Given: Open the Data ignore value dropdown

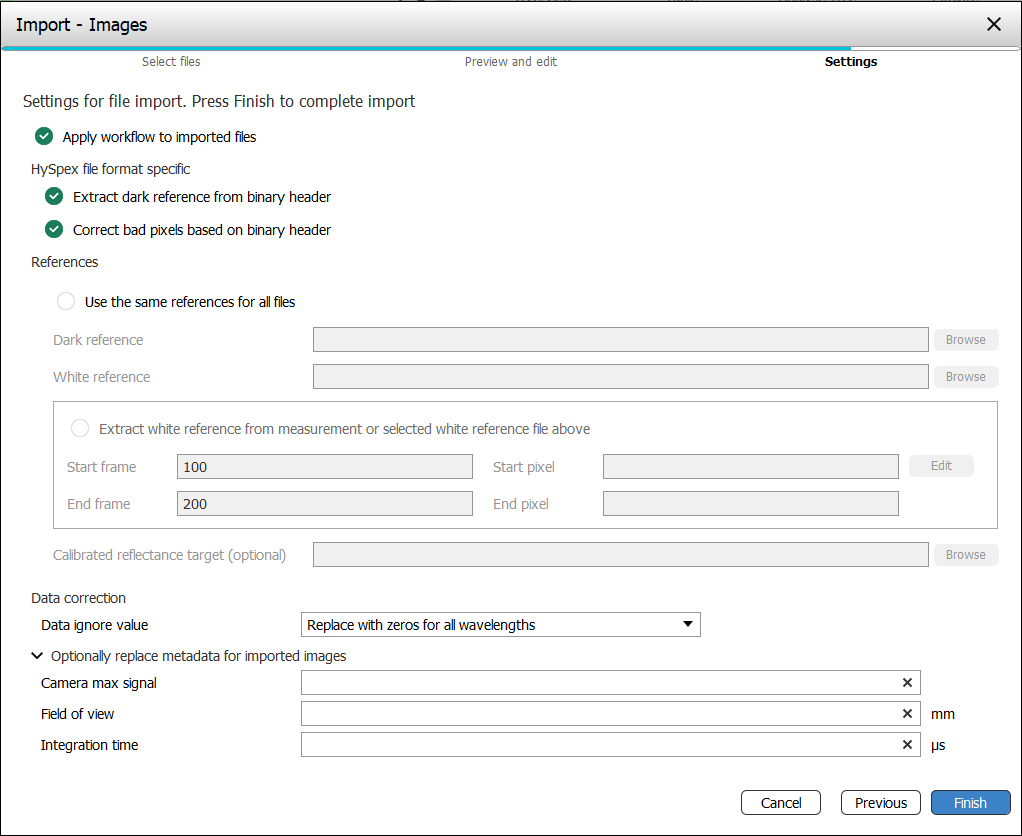Looking at the screenshot, I should coord(500,625).
